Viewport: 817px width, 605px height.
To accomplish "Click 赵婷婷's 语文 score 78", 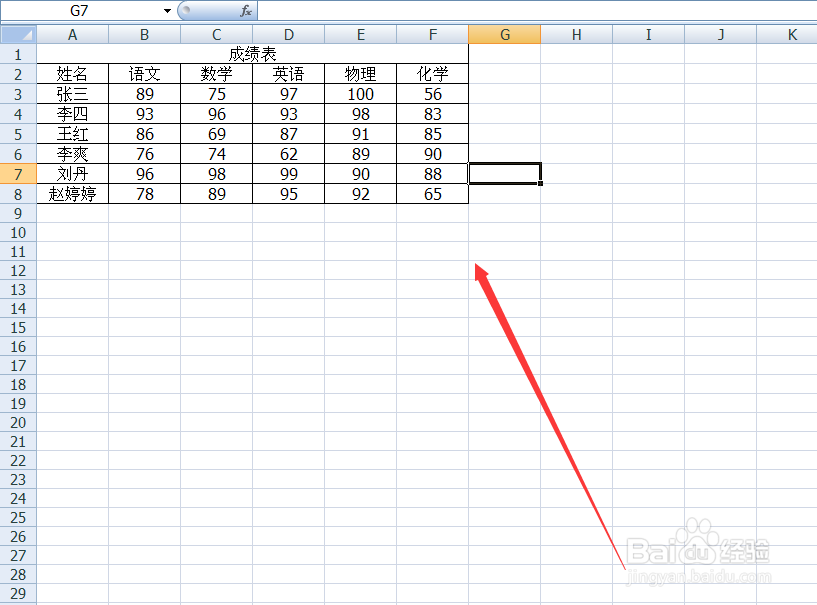I will pos(144,194).
